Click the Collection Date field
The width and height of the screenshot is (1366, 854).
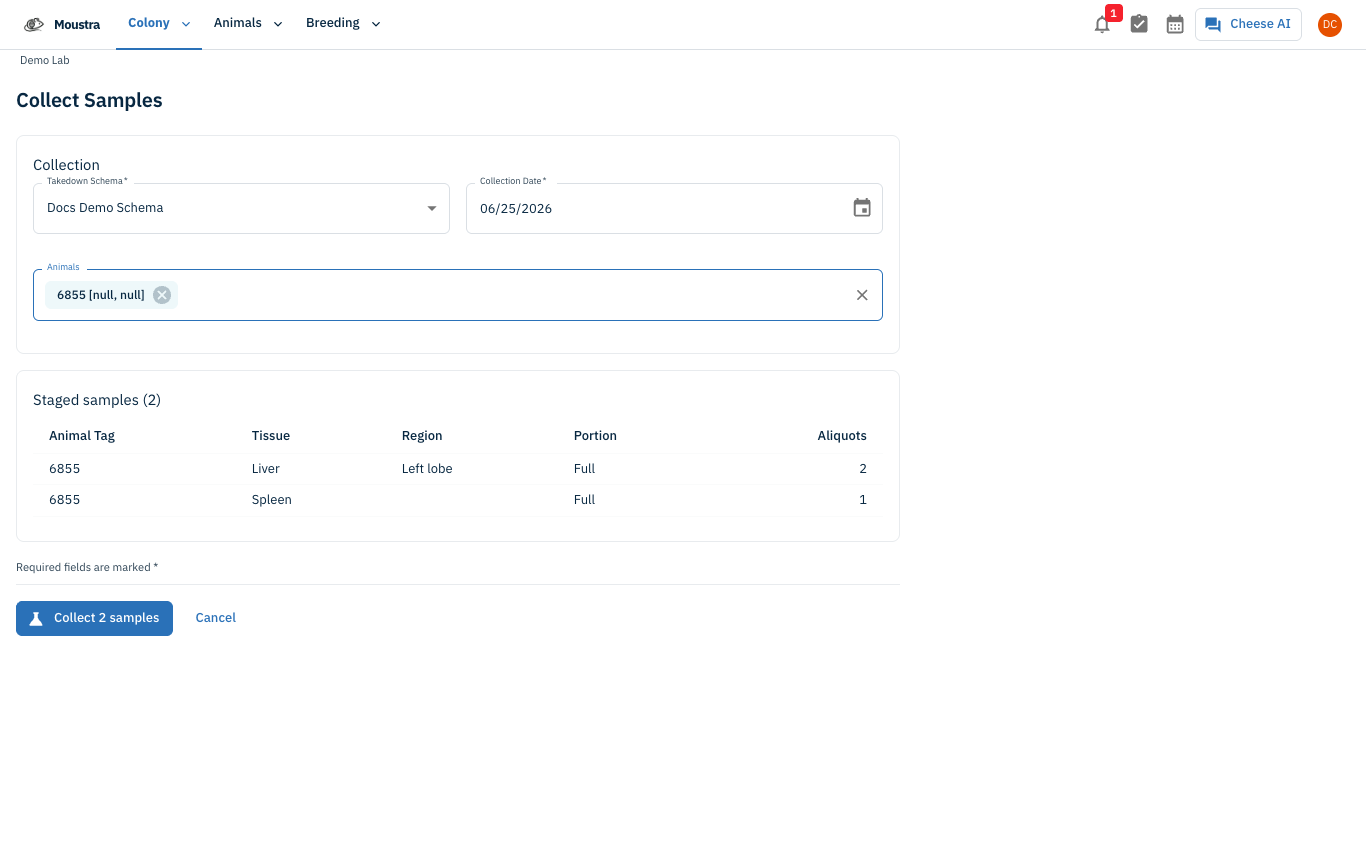pos(674,208)
